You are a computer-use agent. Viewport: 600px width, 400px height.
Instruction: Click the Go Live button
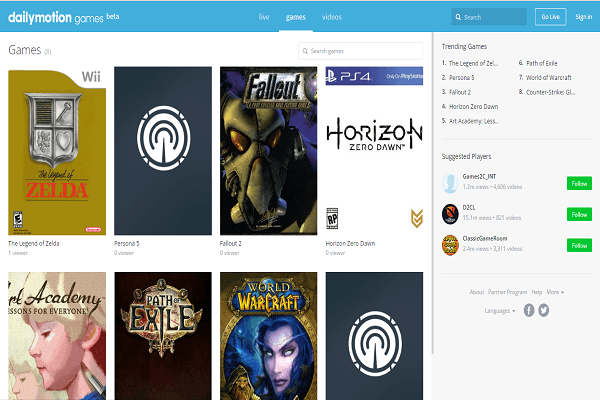[x=550, y=17]
